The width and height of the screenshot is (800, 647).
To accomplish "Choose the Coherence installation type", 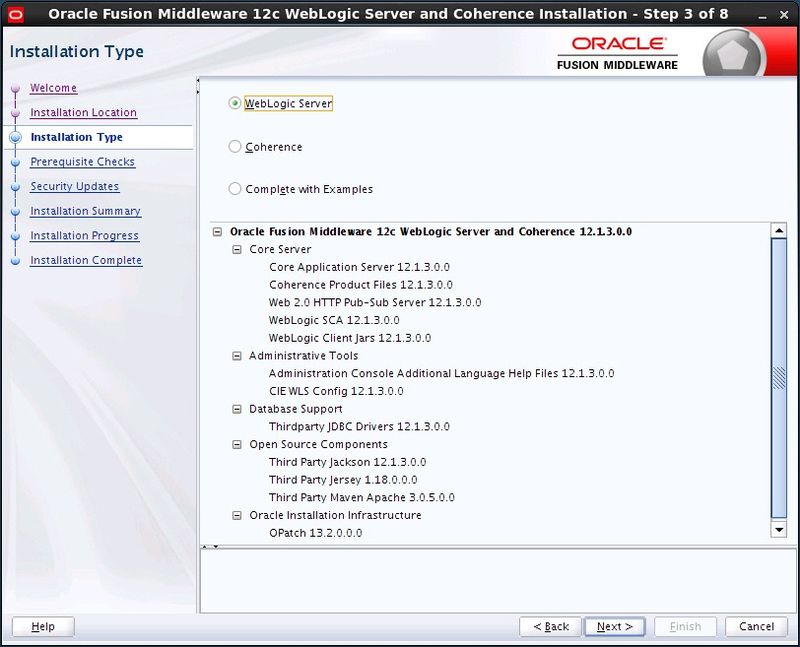I will [235, 146].
